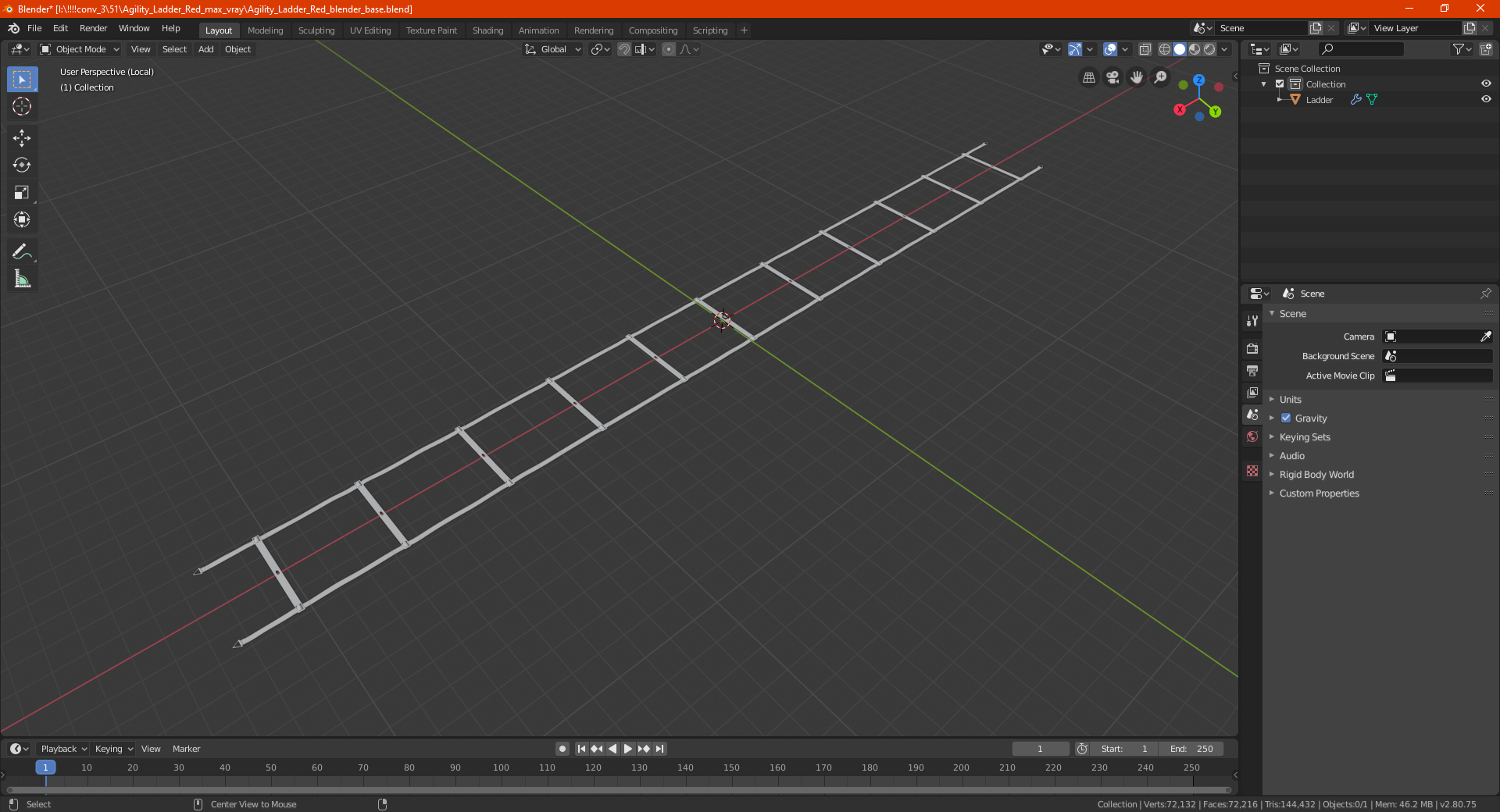Toggle auto keying record button
This screenshot has width=1500, height=812.
coord(562,749)
